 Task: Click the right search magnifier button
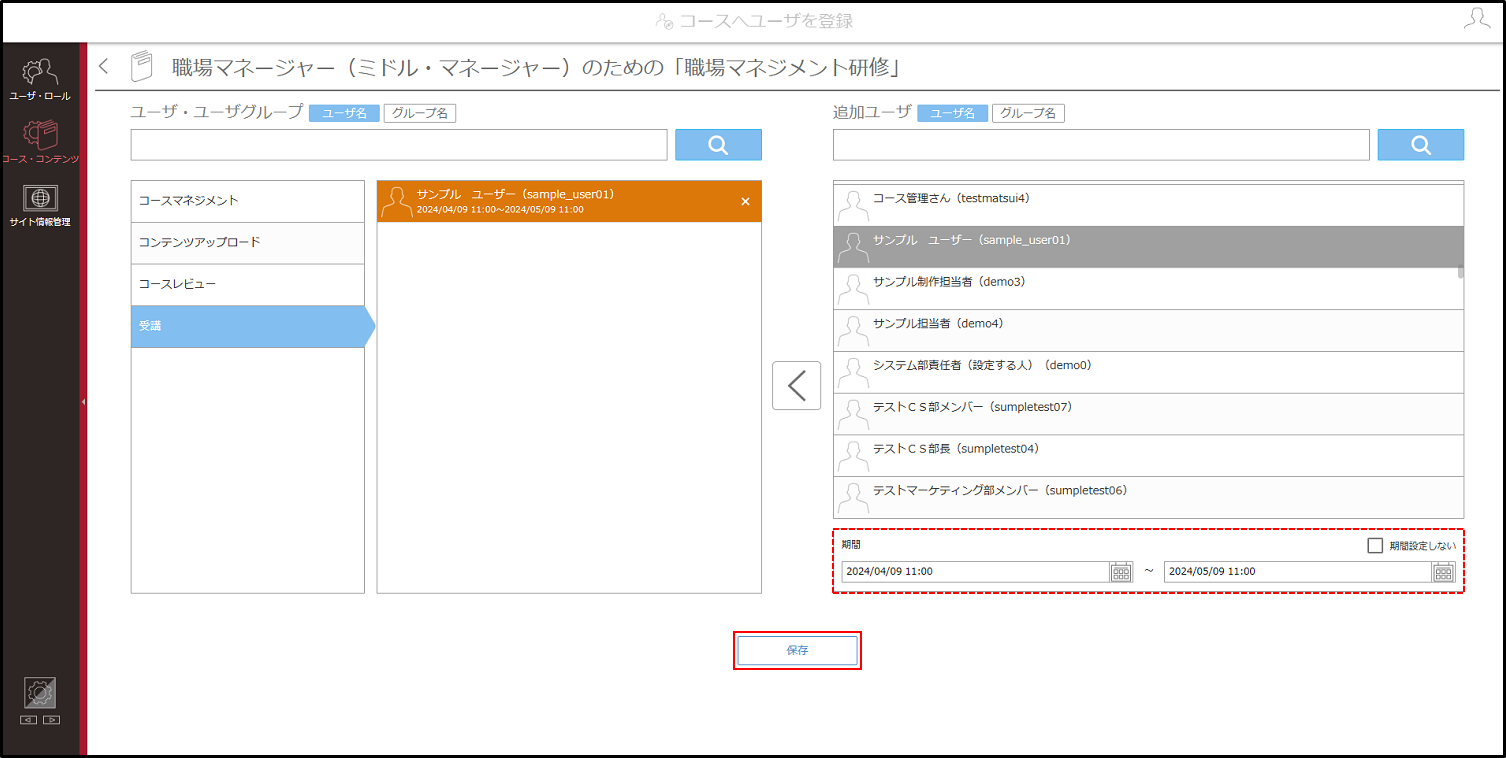tap(1421, 145)
